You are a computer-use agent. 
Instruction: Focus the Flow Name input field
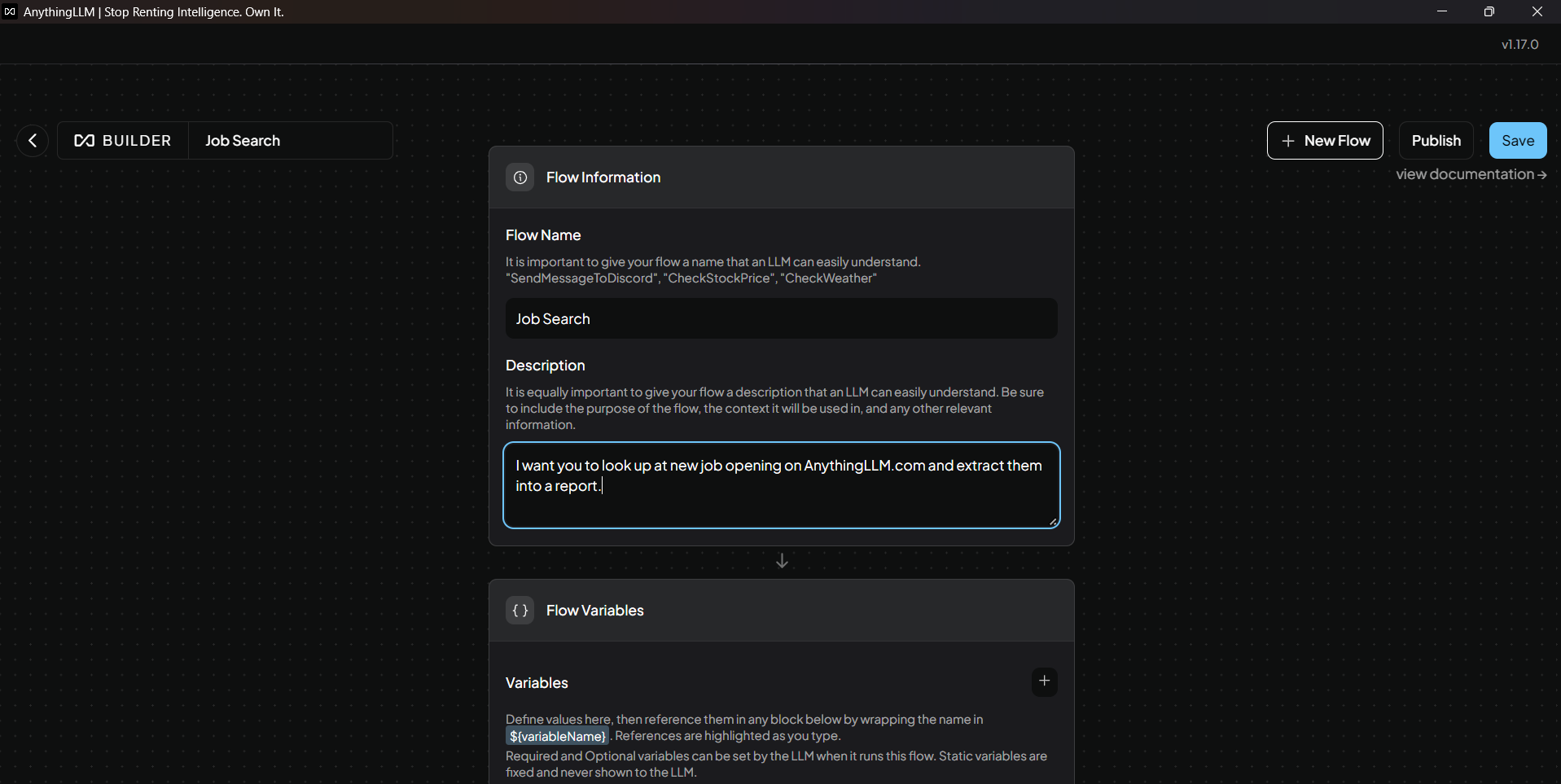[x=782, y=319]
